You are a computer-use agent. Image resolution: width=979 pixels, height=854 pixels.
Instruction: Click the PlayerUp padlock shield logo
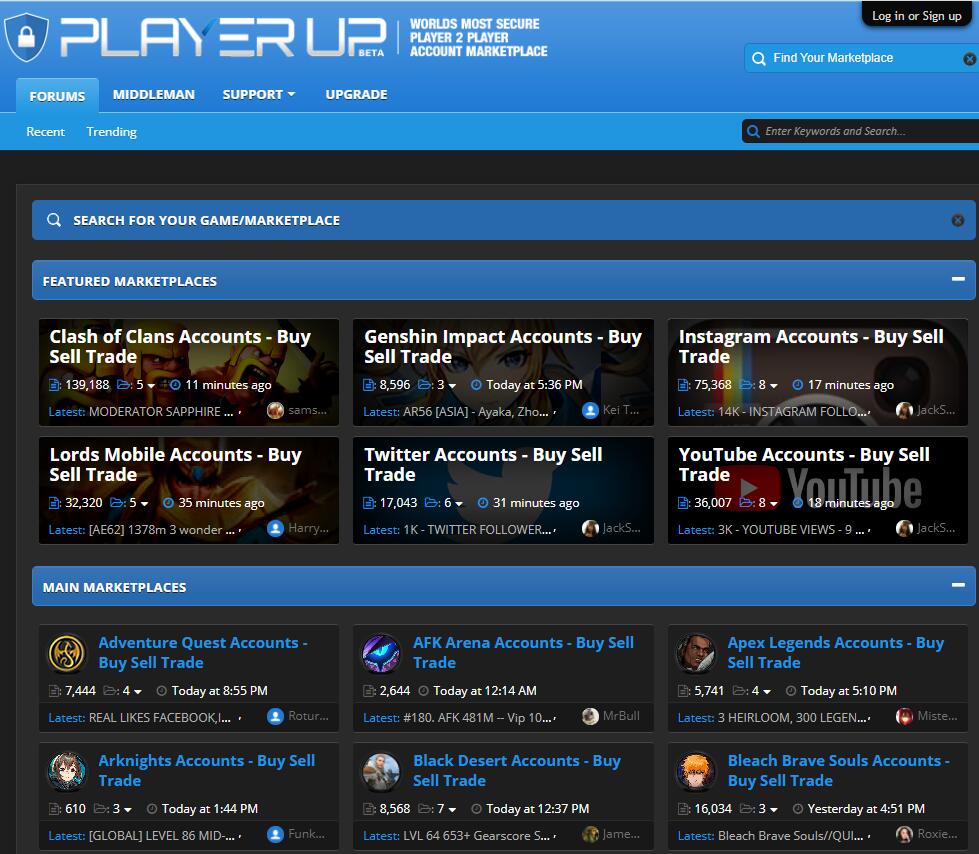click(26, 37)
